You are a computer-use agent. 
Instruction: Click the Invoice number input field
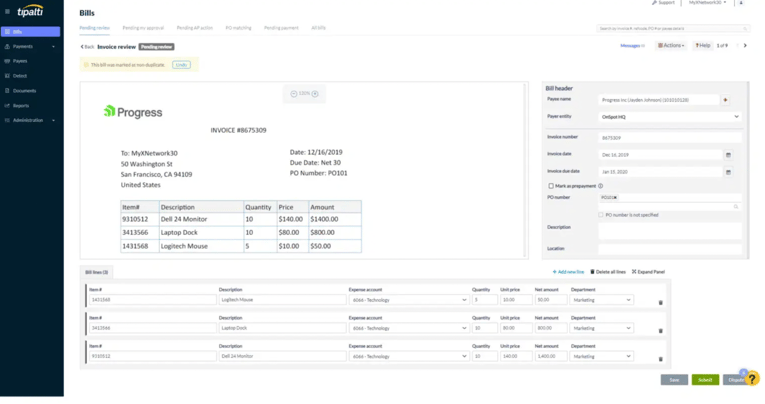(x=658, y=137)
